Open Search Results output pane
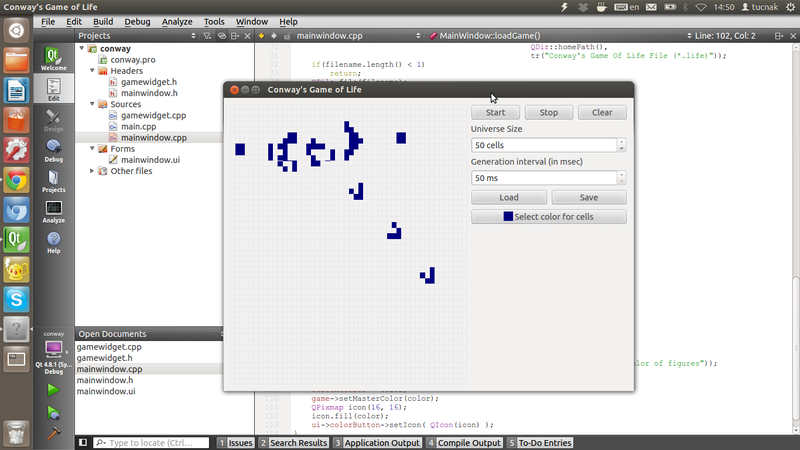 (293, 442)
